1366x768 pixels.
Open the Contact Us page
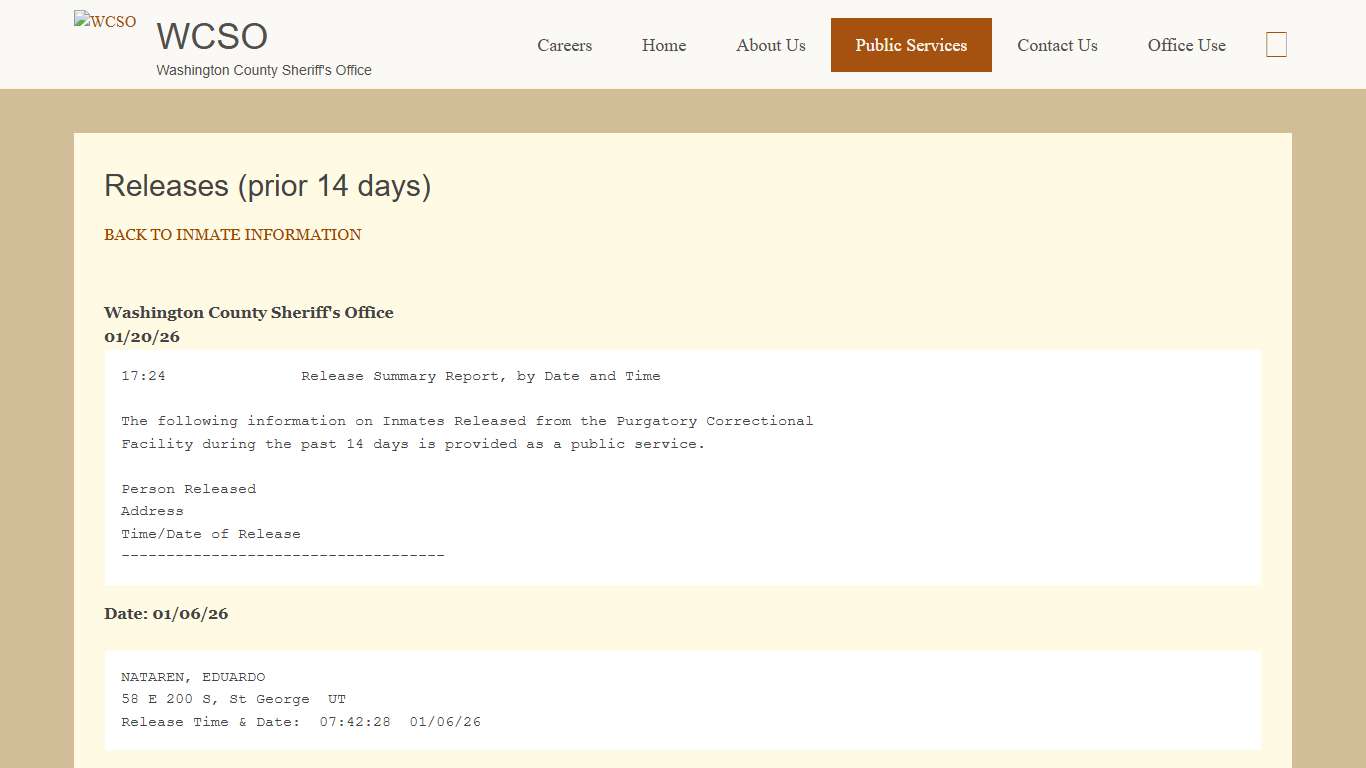pos(1057,45)
